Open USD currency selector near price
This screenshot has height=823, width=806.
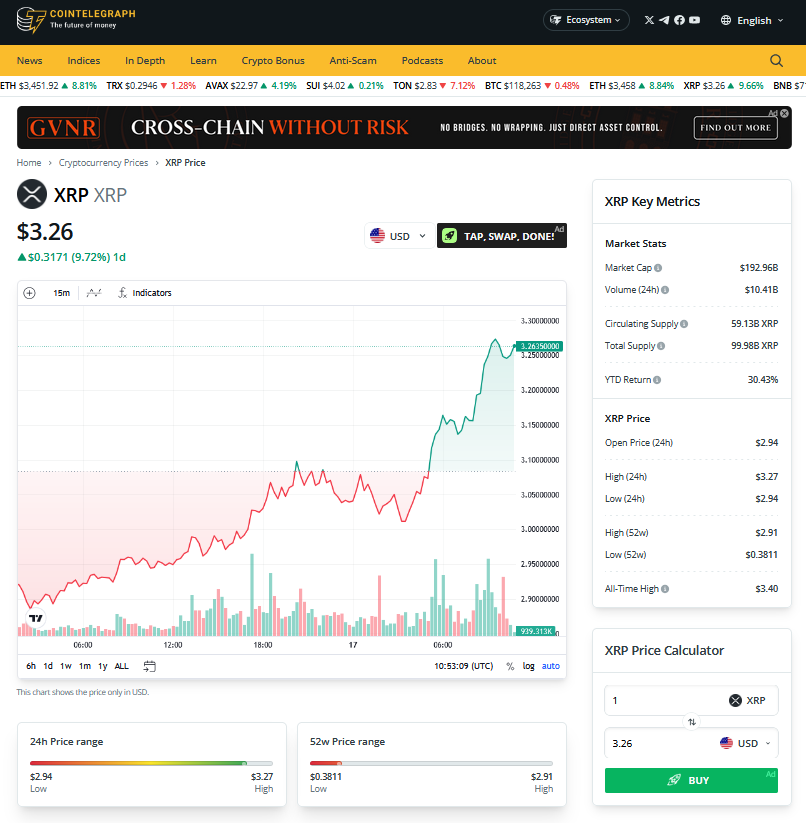[398, 236]
